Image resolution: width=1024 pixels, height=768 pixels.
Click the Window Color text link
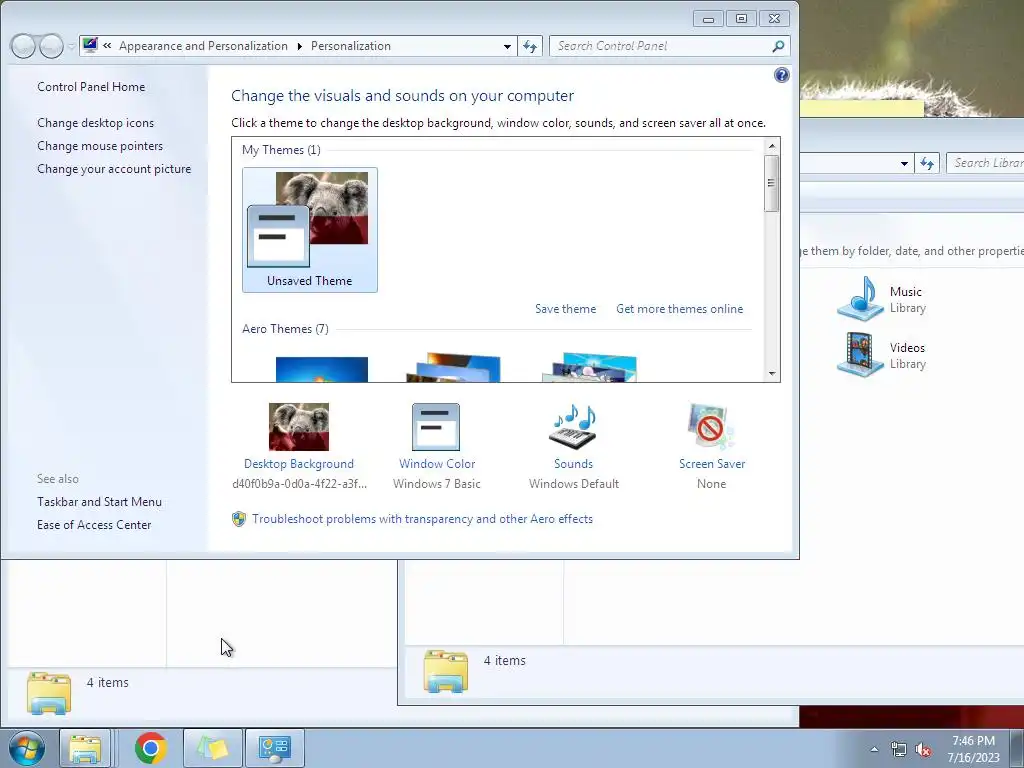coord(437,464)
